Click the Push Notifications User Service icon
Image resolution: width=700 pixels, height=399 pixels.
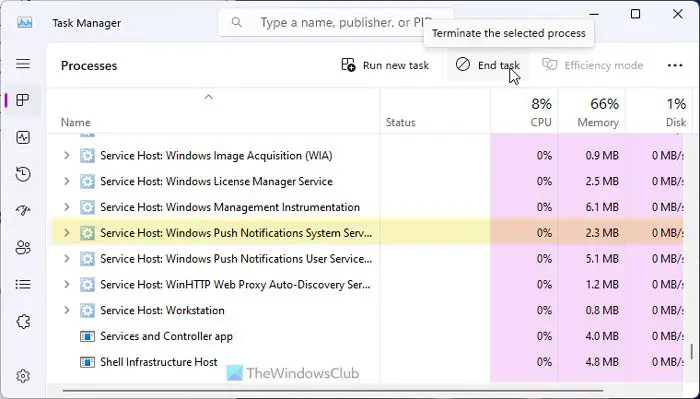point(87,259)
